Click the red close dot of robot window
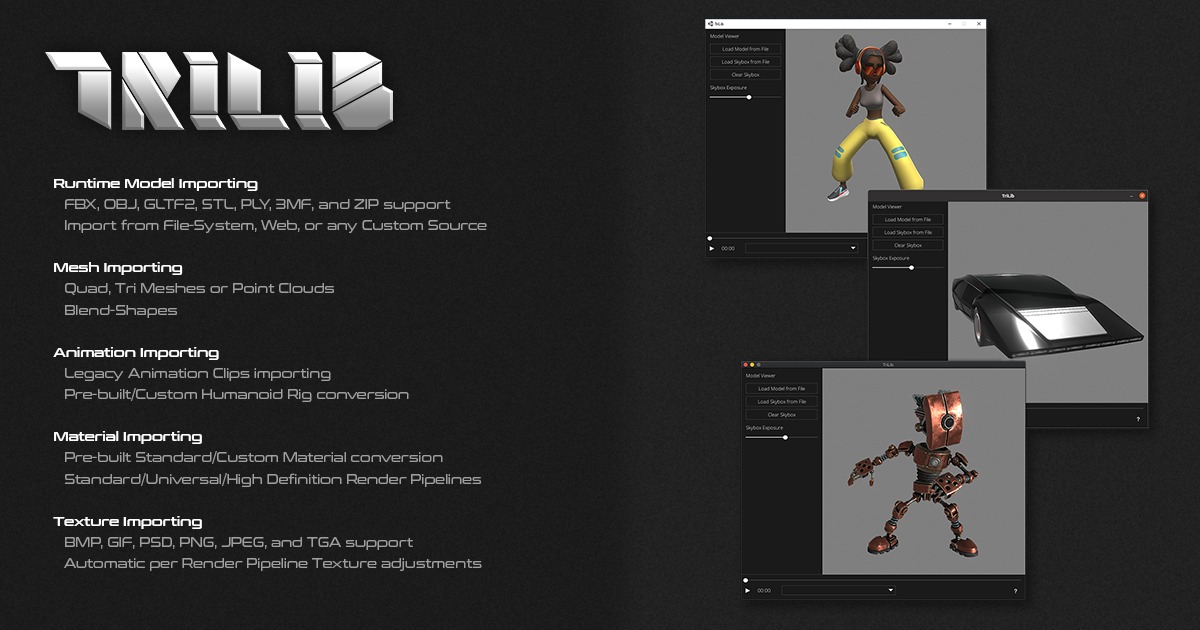The image size is (1200, 630). [x=746, y=365]
